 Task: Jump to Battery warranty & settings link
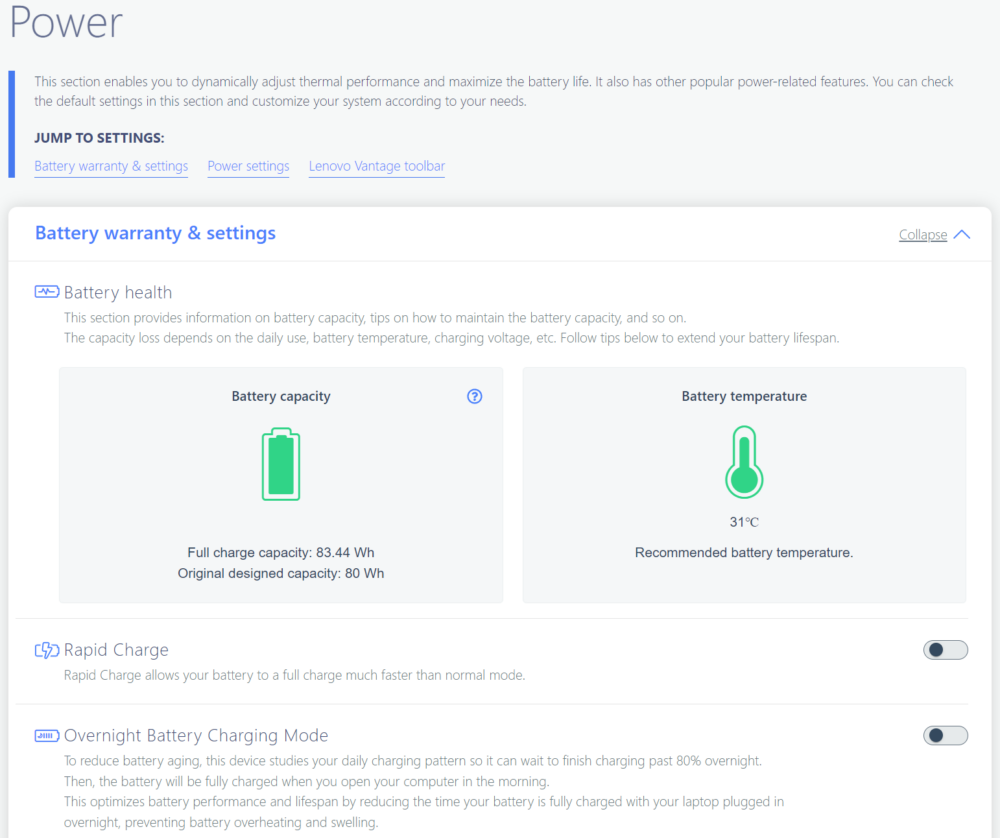tap(111, 166)
